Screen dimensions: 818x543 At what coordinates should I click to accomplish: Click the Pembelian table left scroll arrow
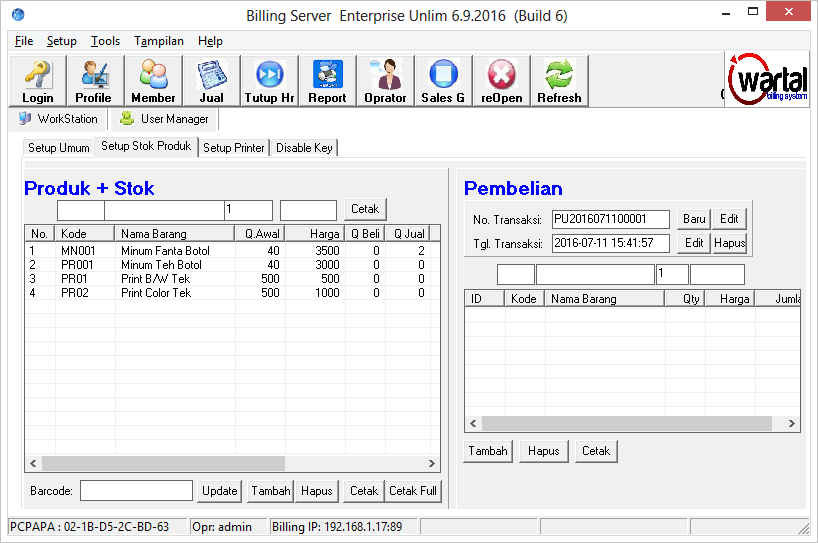pyautogui.click(x=473, y=424)
